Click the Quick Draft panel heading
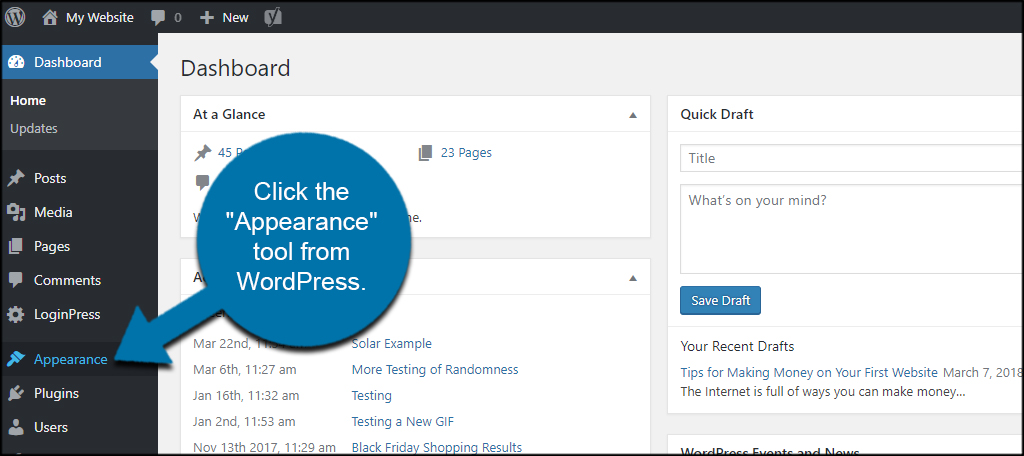 tap(716, 114)
